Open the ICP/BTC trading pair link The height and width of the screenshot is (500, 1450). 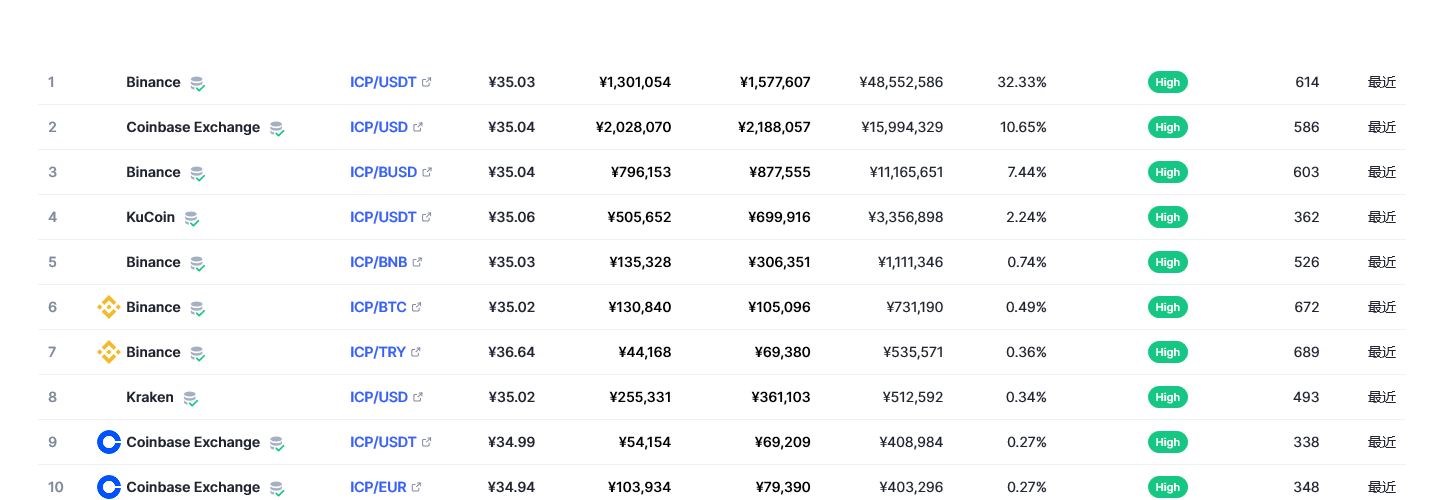click(x=378, y=307)
